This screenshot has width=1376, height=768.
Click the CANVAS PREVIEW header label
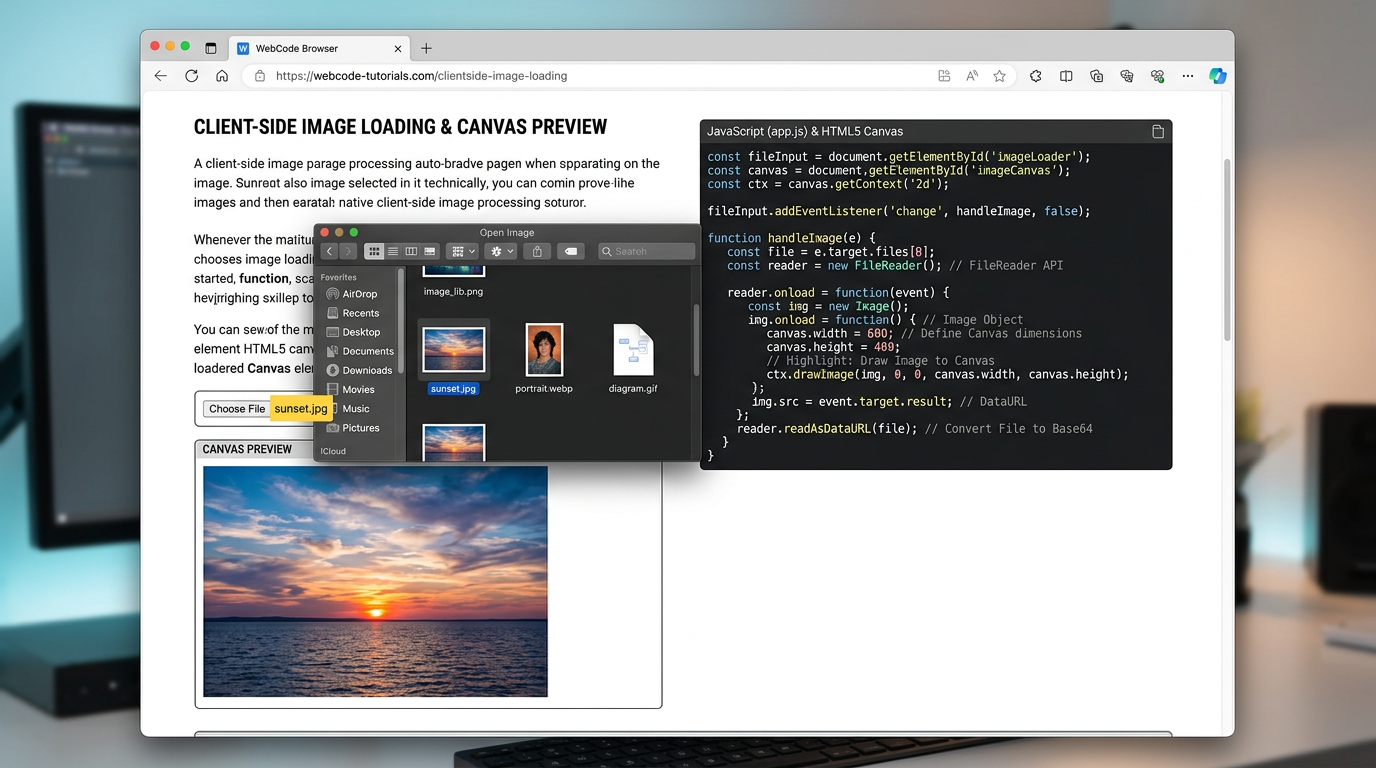(247, 449)
